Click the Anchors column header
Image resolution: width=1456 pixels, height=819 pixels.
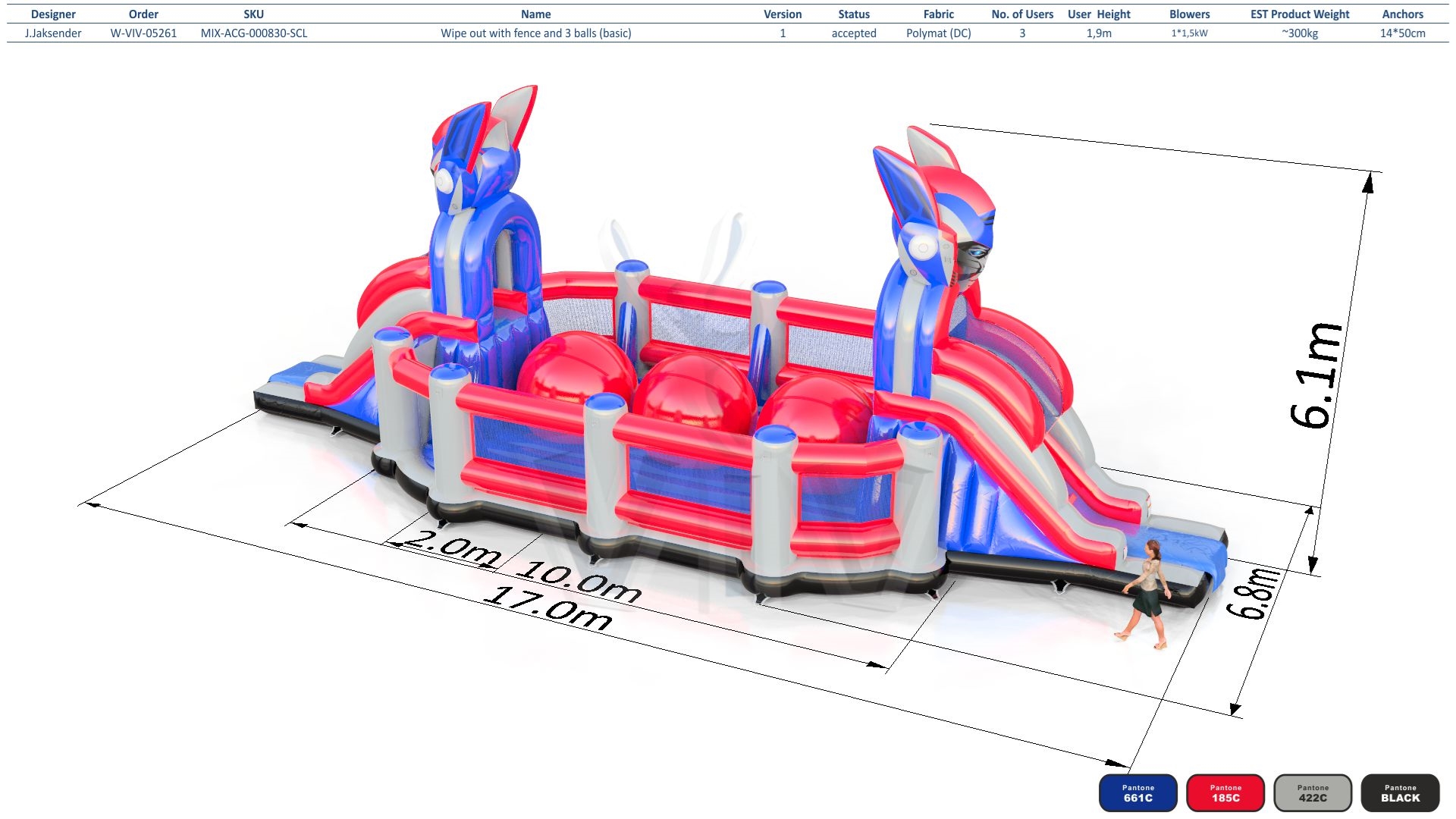click(1403, 14)
